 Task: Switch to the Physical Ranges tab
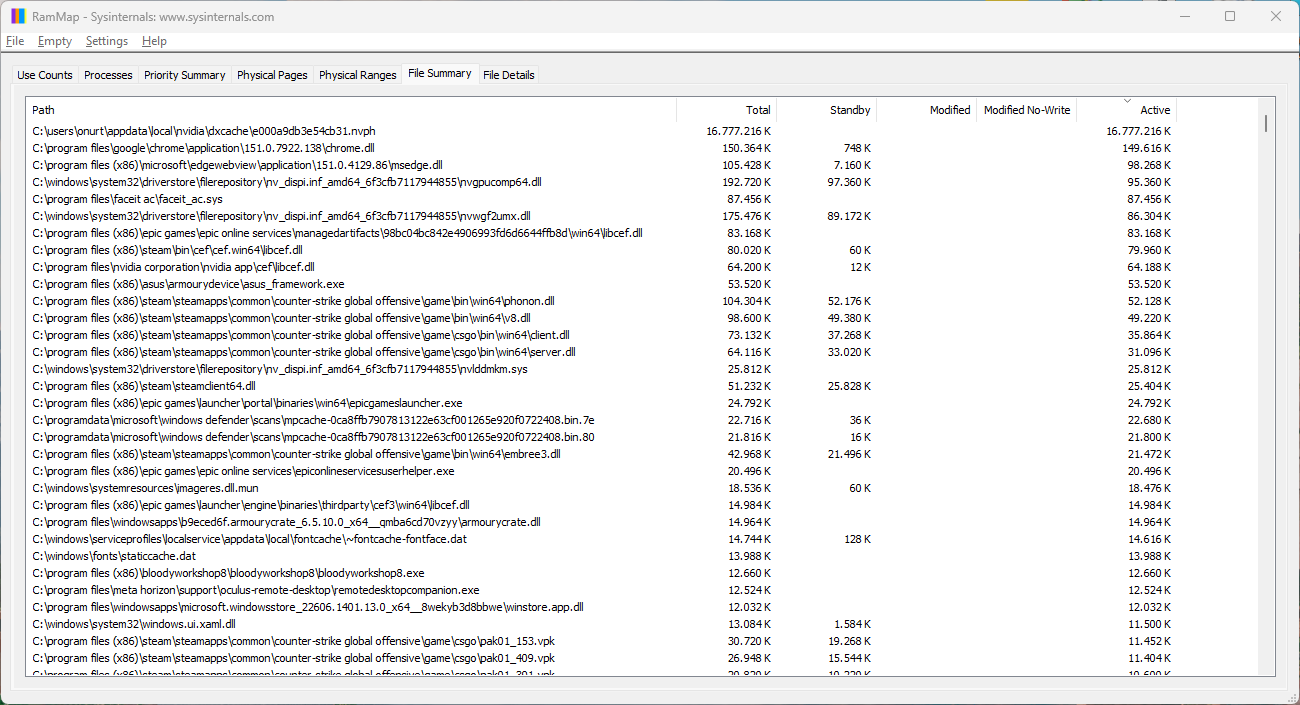tap(358, 75)
